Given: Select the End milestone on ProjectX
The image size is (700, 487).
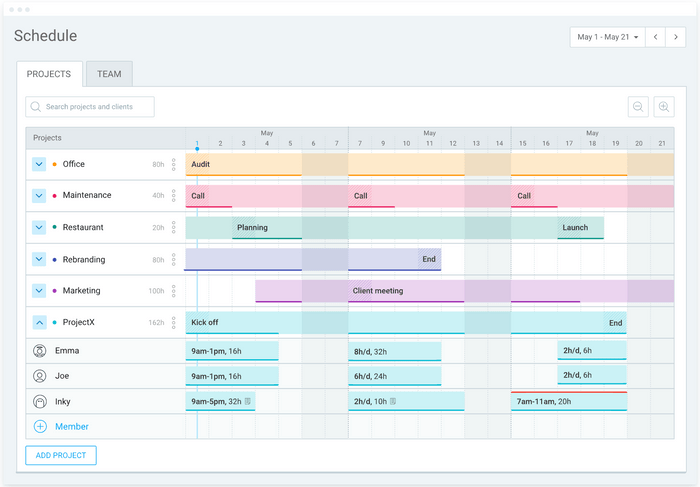Looking at the screenshot, I should (616, 323).
